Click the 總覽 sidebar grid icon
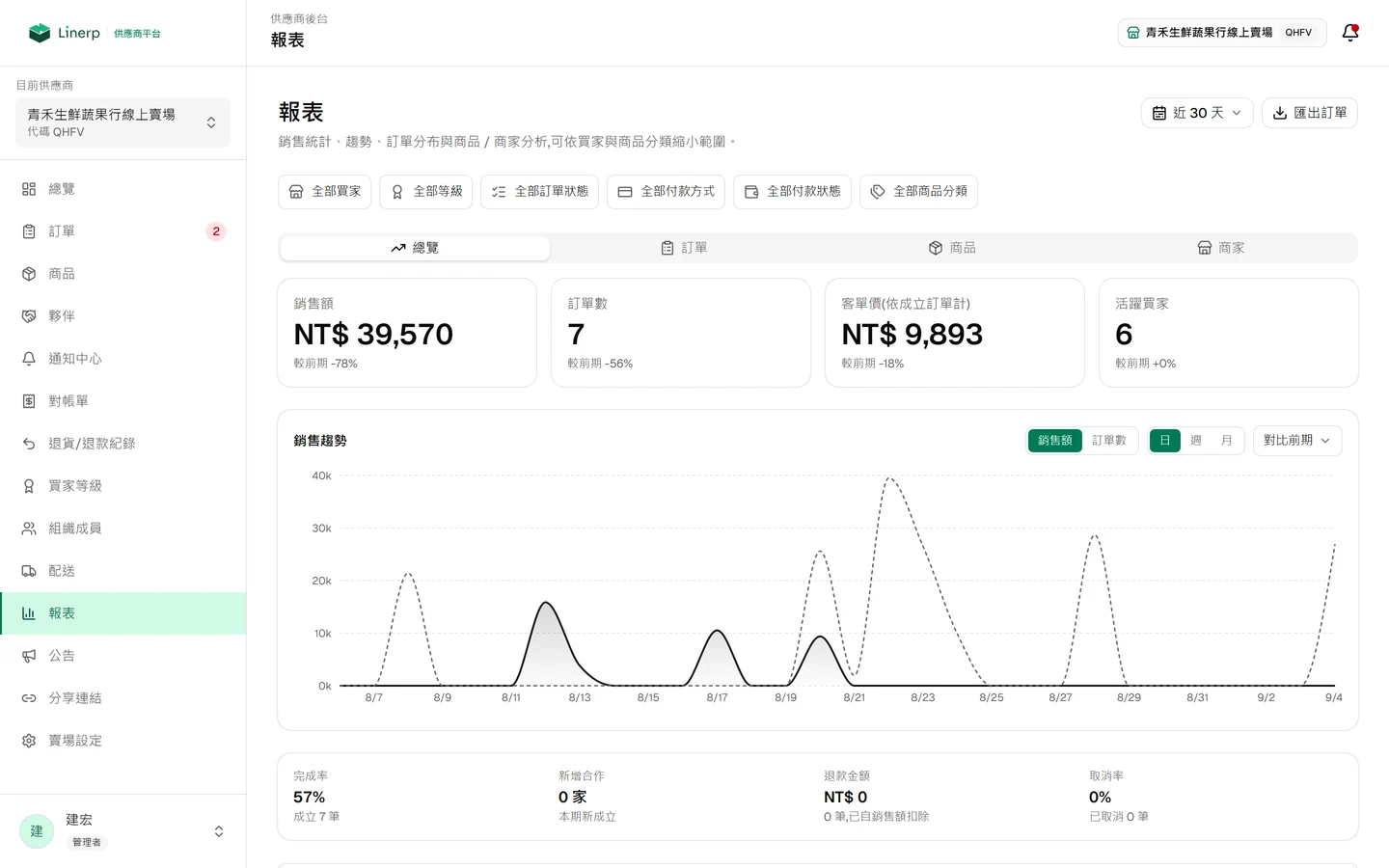Image resolution: width=1389 pixels, height=868 pixels. tap(29, 189)
